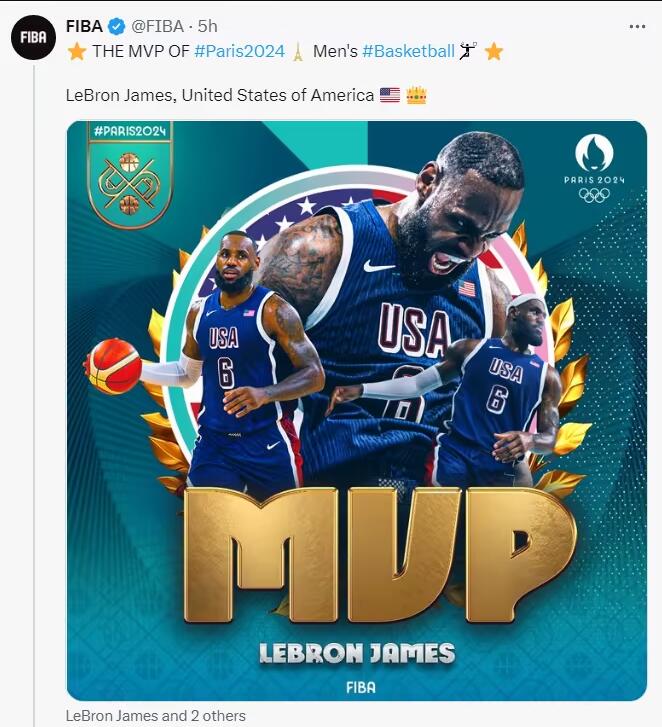Click the Eiffel Tower emoji
Screen dimensions: 662x727
pos(298,51)
